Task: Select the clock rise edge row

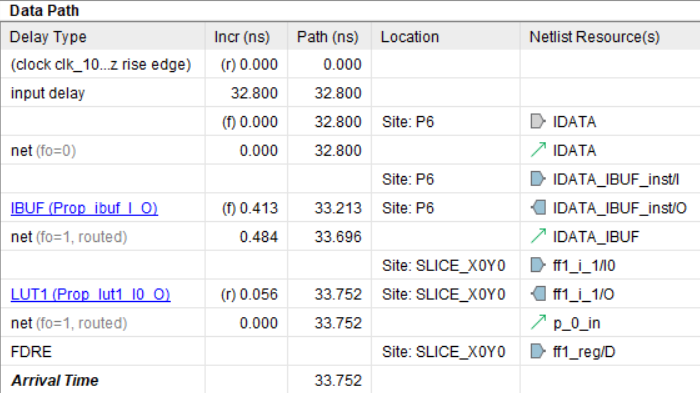Action: coord(350,64)
